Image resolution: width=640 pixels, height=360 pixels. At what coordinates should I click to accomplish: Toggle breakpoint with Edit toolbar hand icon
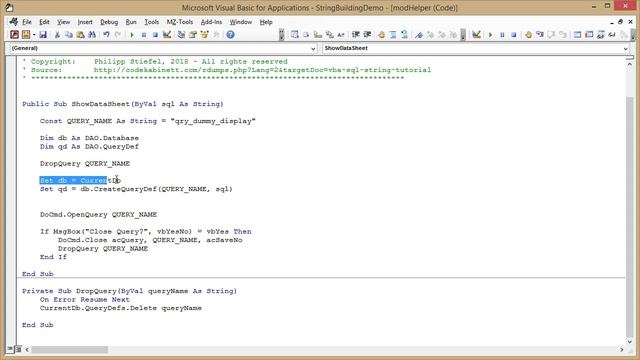point(381,35)
